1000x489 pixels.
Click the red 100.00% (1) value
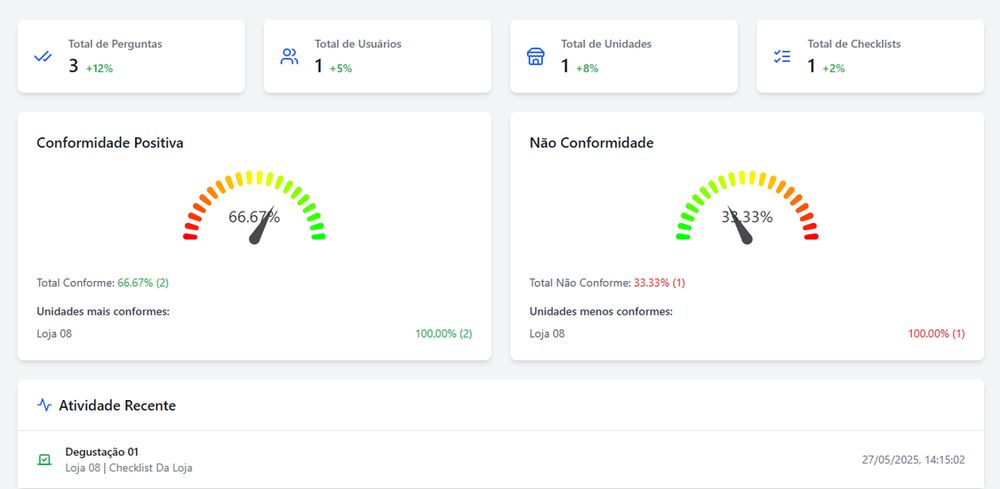pos(936,333)
